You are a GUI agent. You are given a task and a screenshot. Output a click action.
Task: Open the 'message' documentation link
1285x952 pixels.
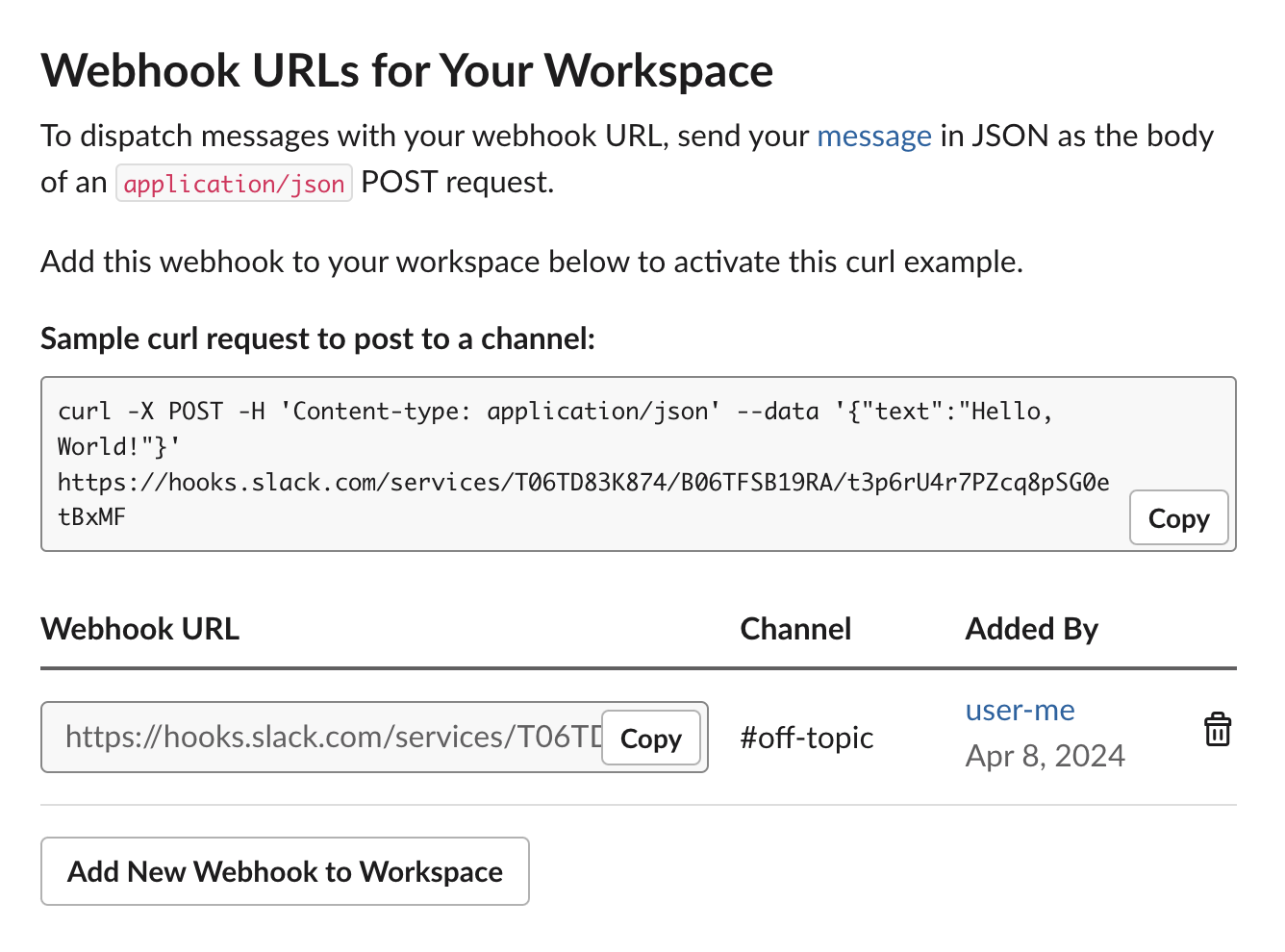click(873, 137)
